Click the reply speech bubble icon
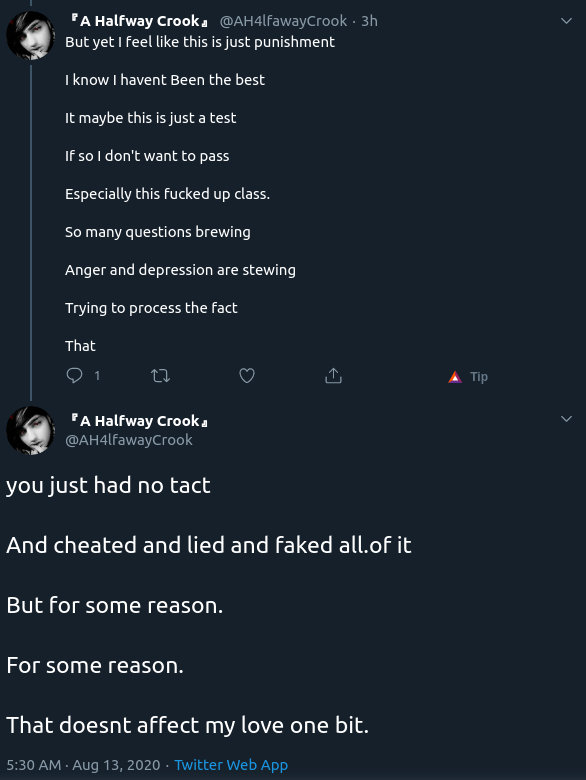The image size is (586, 780). coord(74,375)
